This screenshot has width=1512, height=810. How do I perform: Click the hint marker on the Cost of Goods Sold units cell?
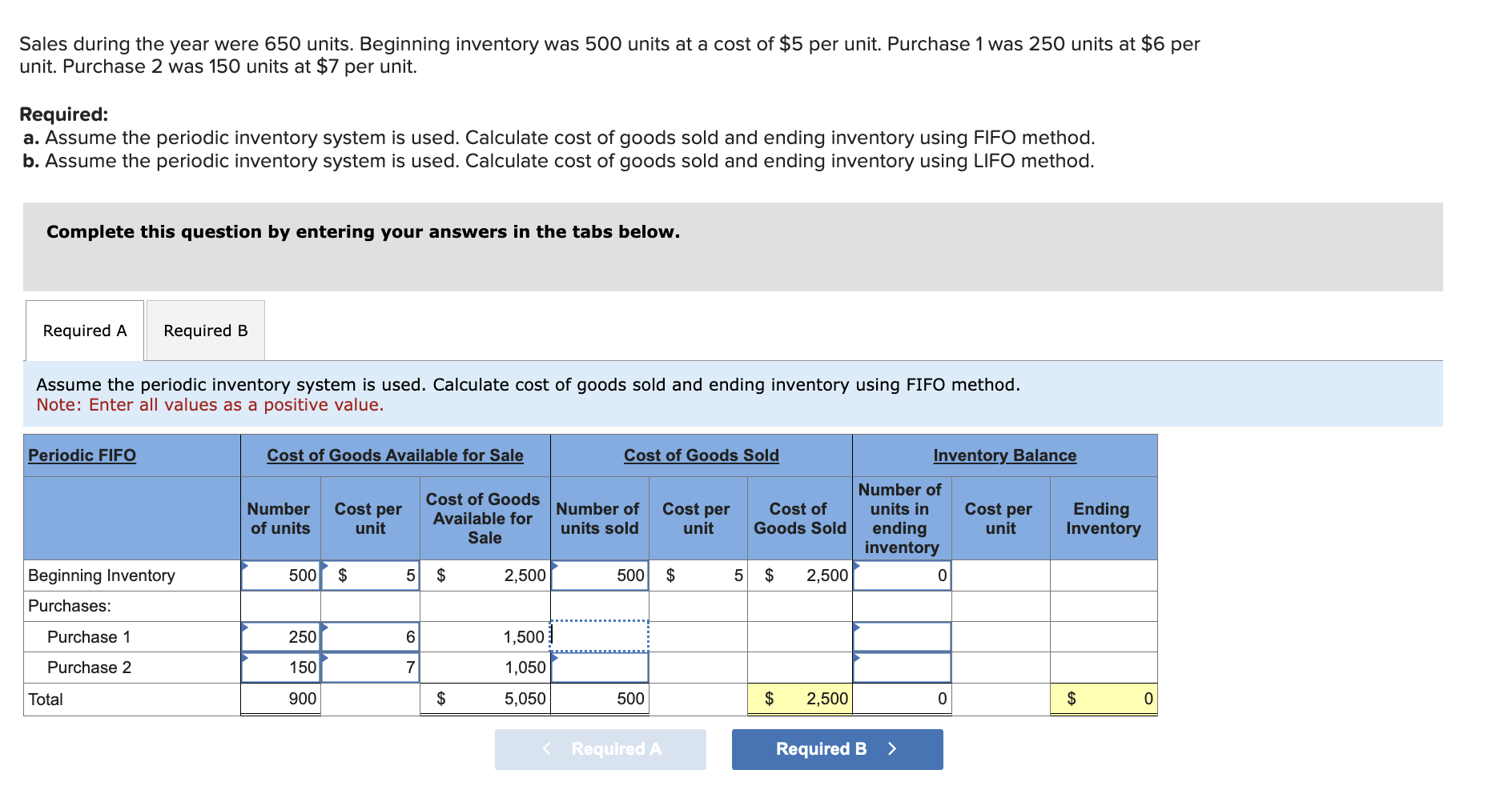click(x=554, y=565)
